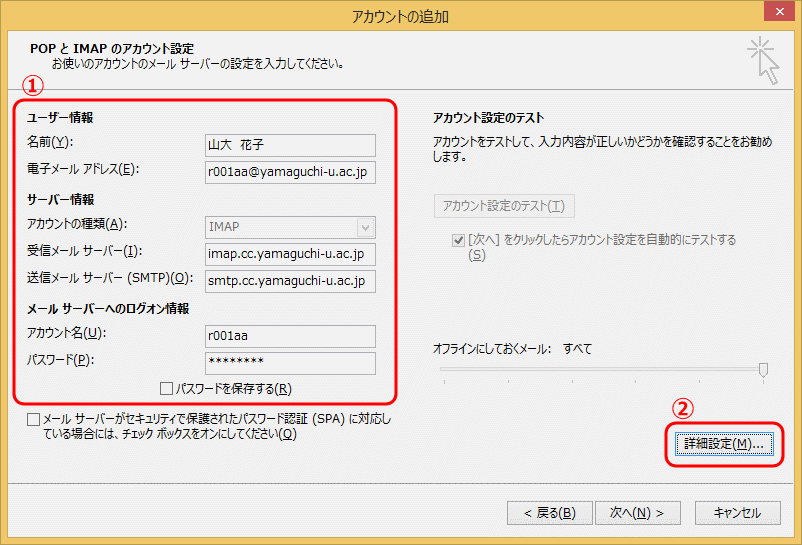The height and width of the screenshot is (545, 802).
Task: Proceed with the 次へ(N) button
Action: pyautogui.click(x=637, y=513)
